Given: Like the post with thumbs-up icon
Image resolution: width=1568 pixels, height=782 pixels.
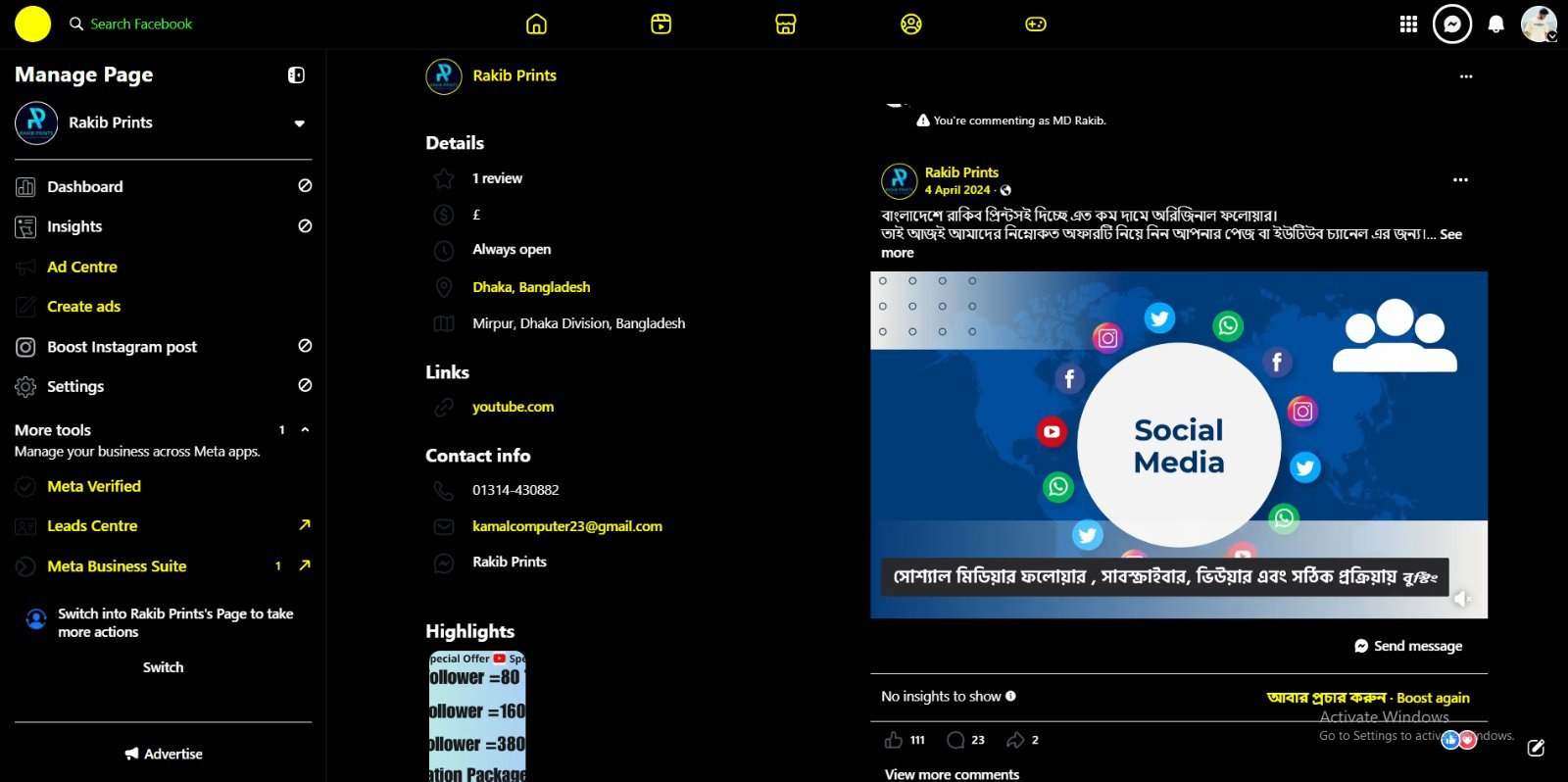Looking at the screenshot, I should tap(894, 740).
